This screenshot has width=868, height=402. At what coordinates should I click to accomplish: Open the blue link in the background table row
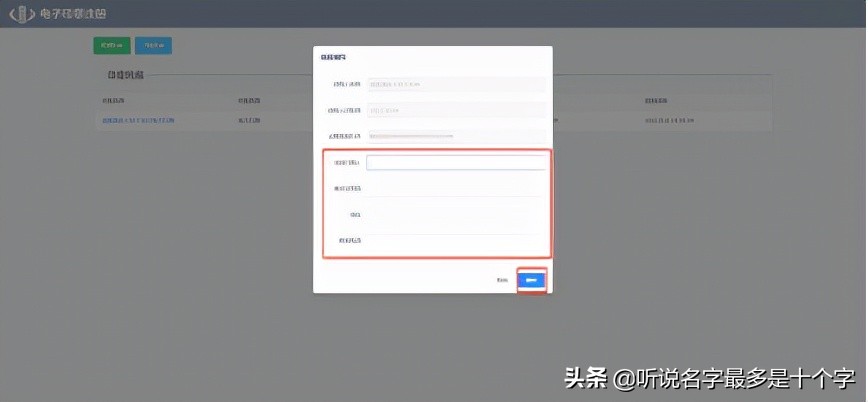click(138, 120)
